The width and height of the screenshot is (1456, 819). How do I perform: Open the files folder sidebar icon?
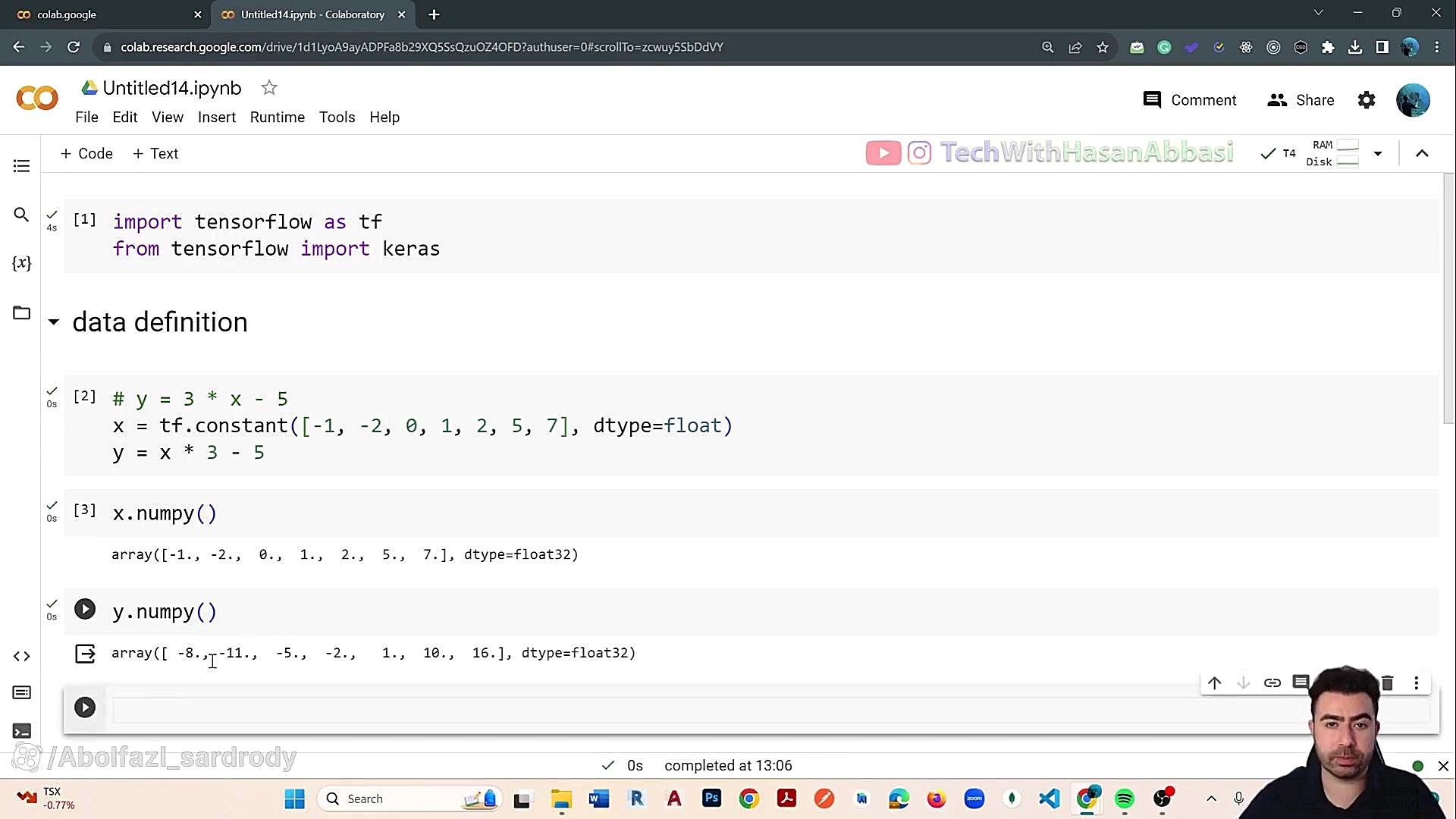[21, 312]
